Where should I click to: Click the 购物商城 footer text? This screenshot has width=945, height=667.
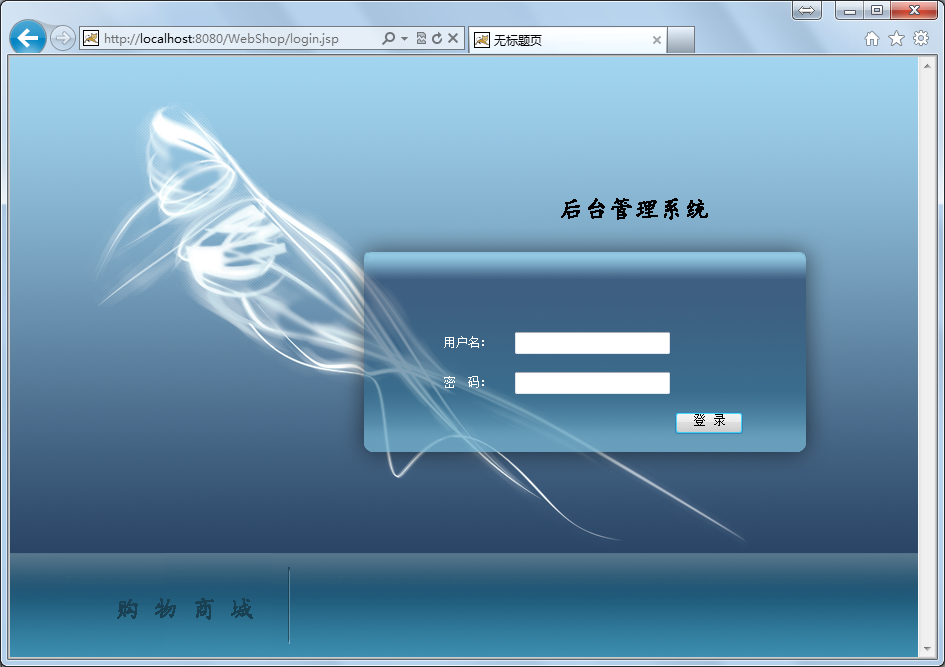[x=185, y=609]
